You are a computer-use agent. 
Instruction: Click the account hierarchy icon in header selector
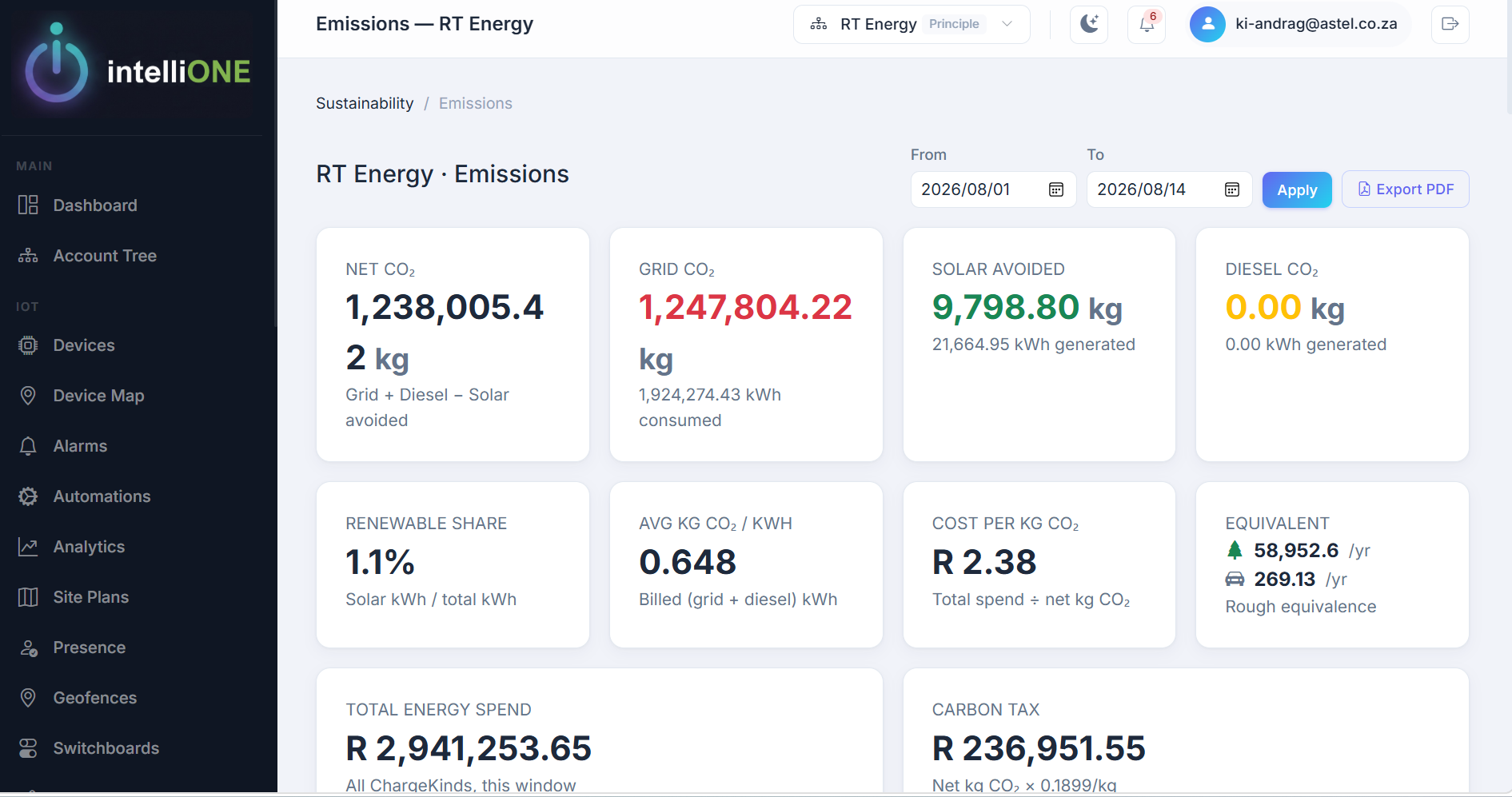click(819, 24)
